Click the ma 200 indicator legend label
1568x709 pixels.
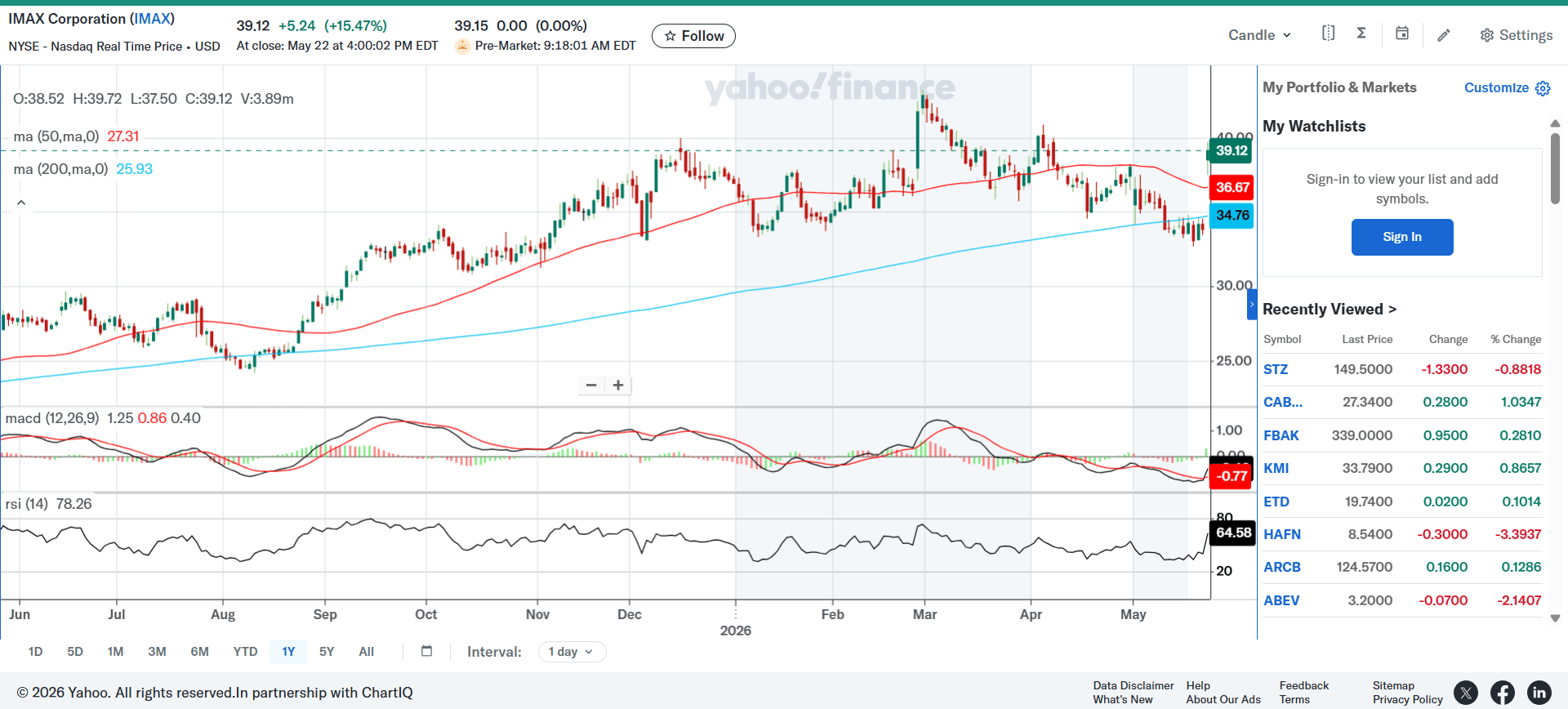tap(60, 169)
